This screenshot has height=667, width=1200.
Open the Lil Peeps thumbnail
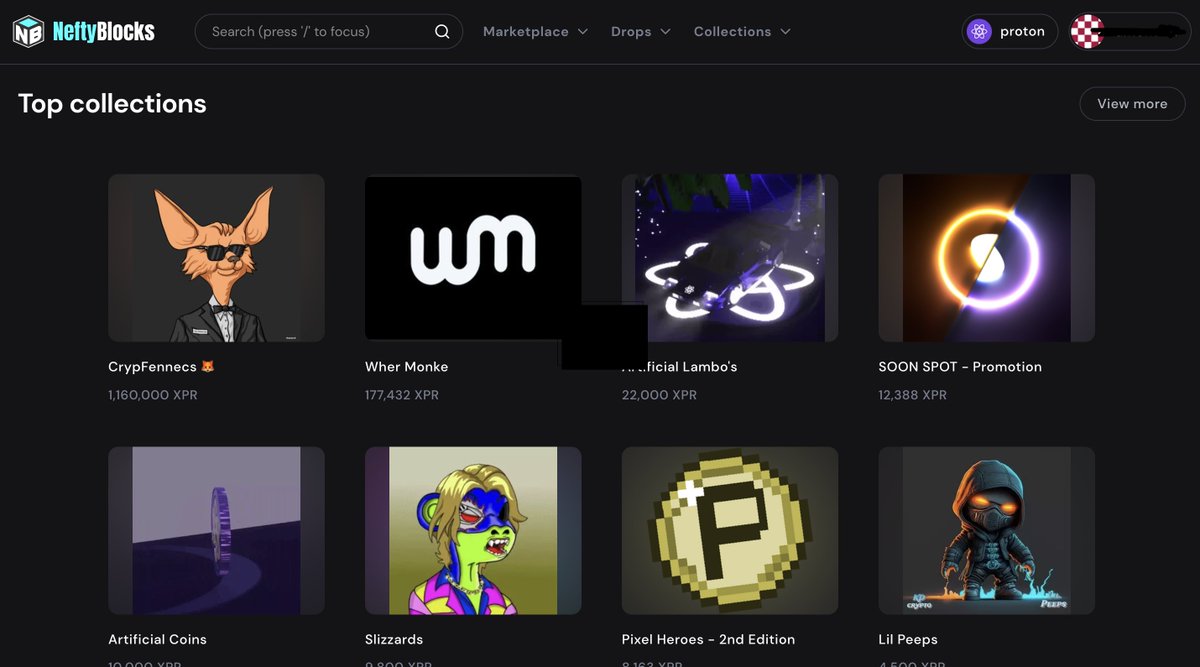pyautogui.click(x=986, y=530)
